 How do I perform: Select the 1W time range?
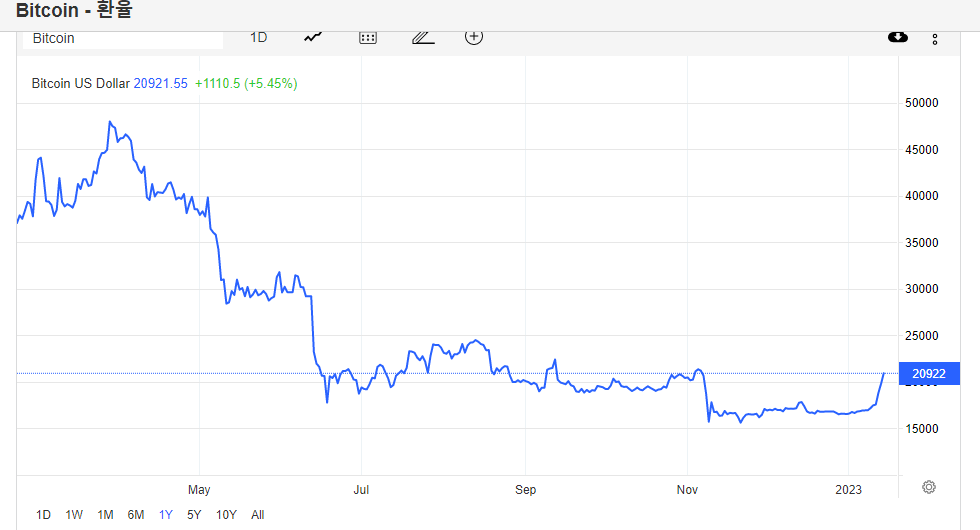[74, 514]
